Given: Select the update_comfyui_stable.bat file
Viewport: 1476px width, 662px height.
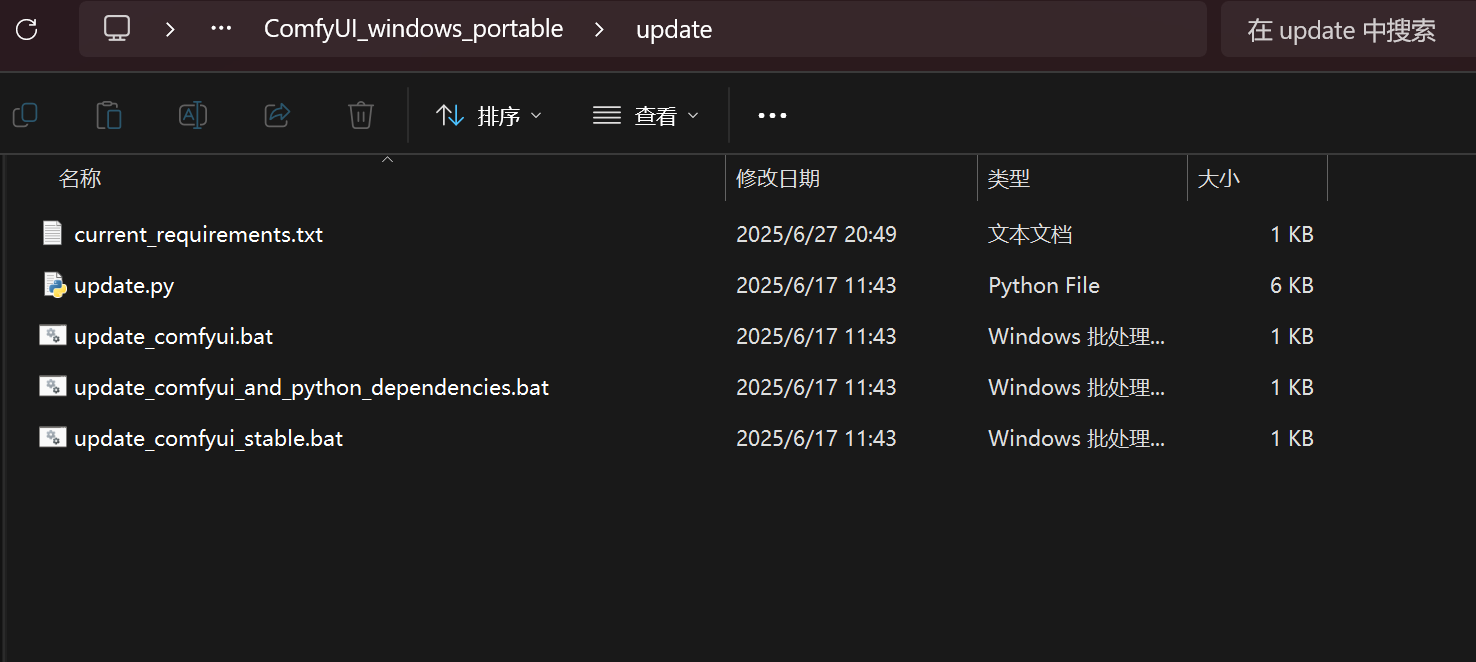Looking at the screenshot, I should coord(208,438).
